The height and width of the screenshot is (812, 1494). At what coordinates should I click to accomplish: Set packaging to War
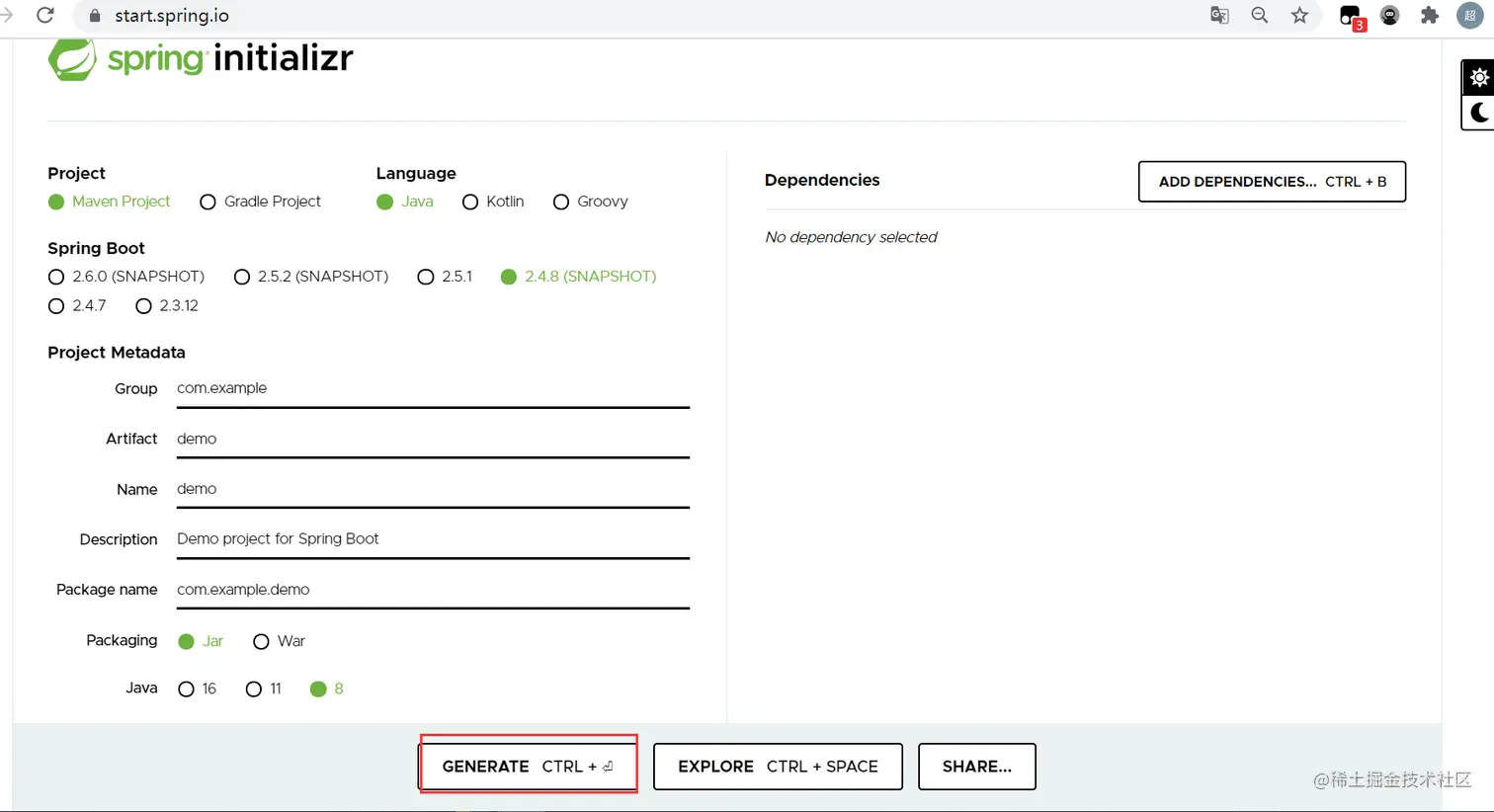[279, 641]
